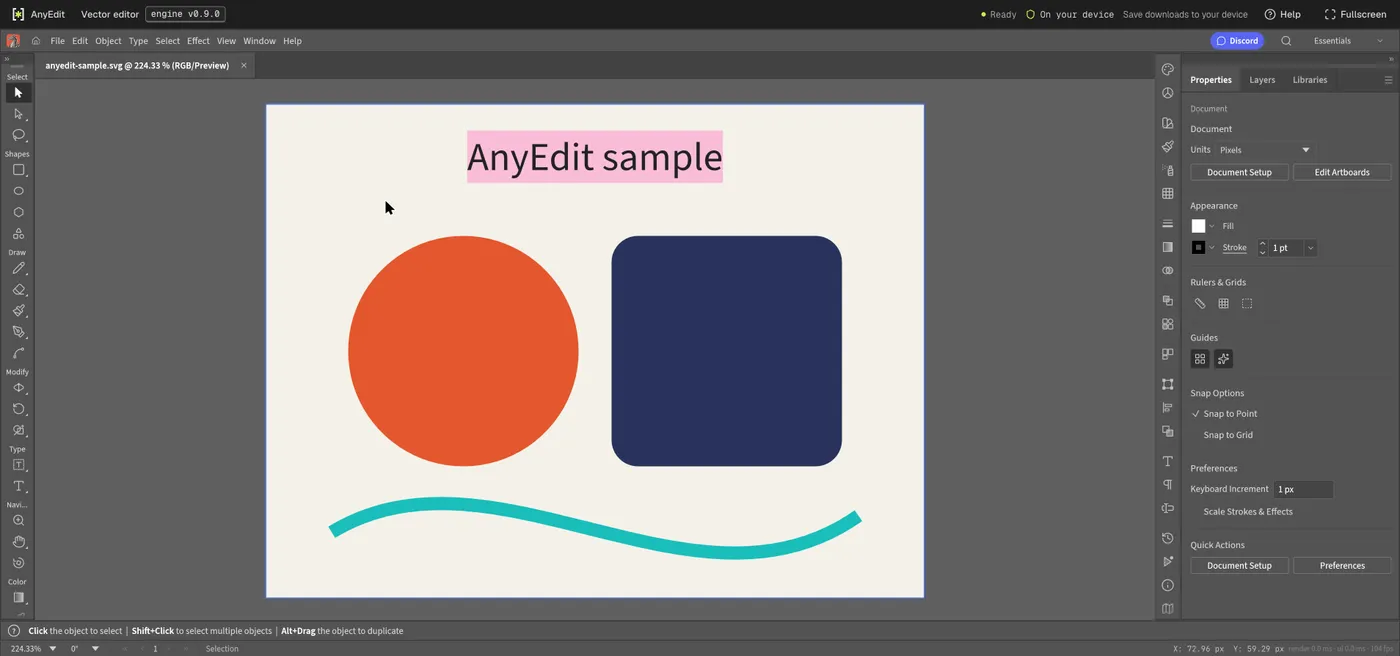Open the History panel clock icon
The width and height of the screenshot is (1400, 656).
[1167, 538]
